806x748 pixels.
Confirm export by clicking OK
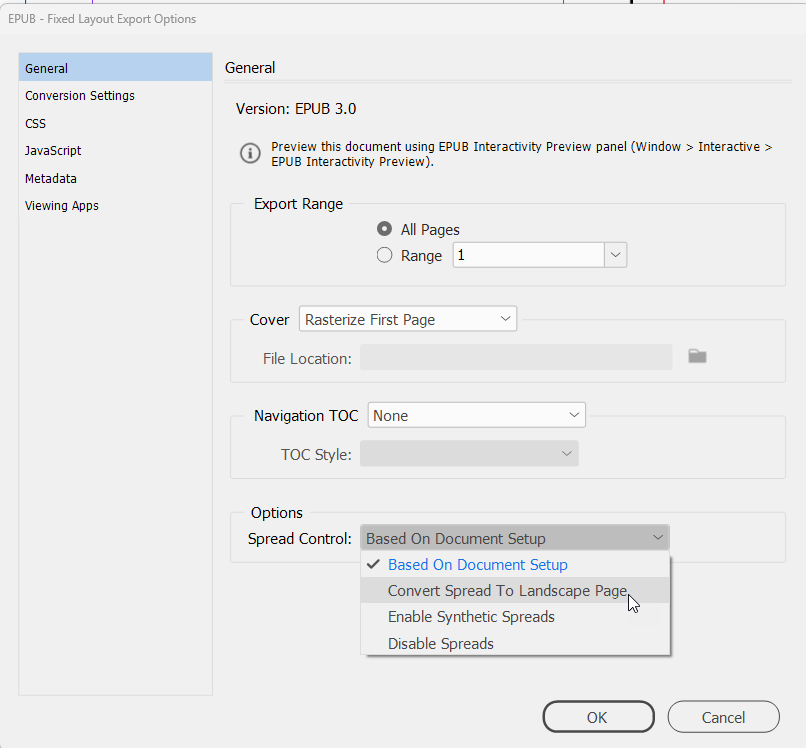coord(598,717)
